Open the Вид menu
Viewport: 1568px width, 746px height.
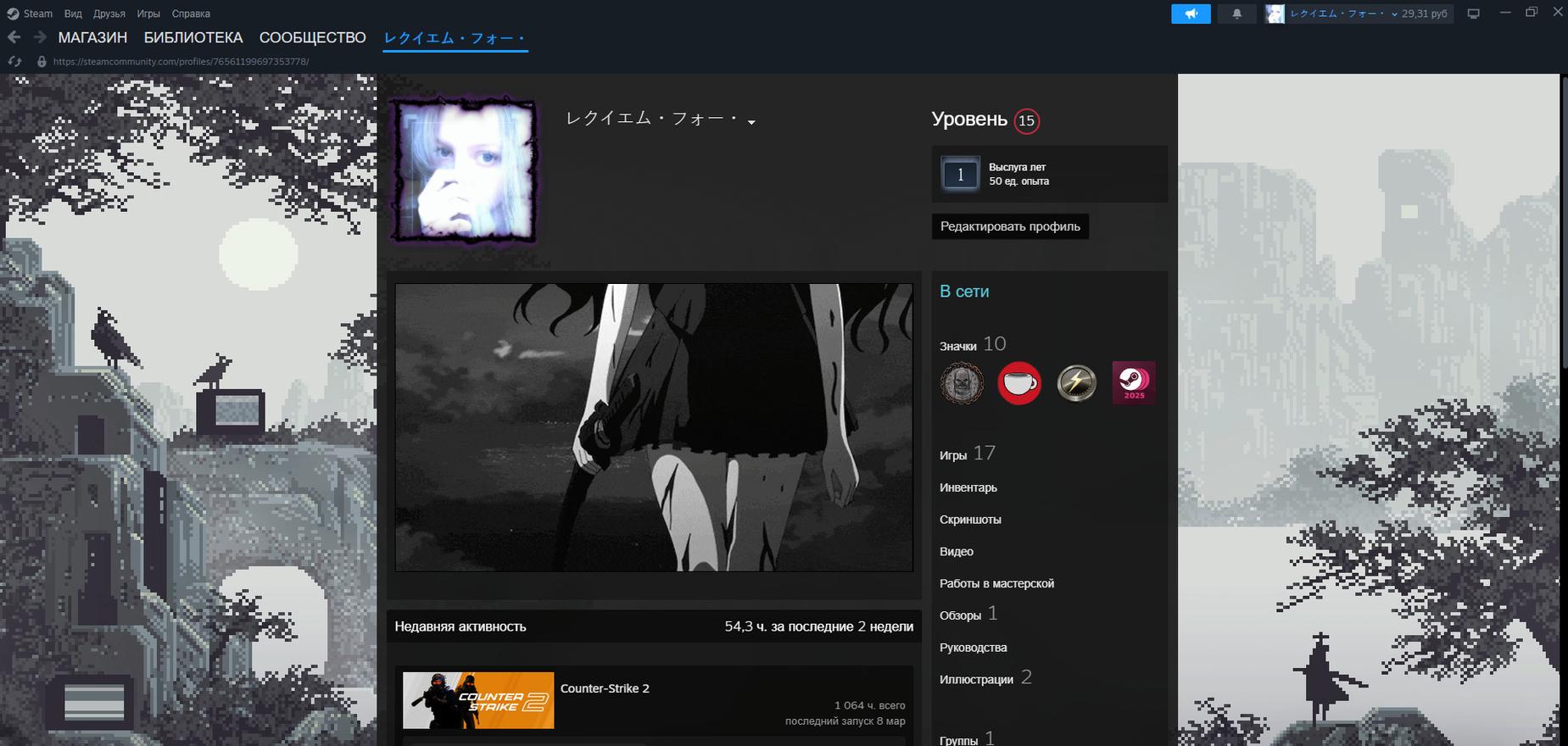pyautogui.click(x=73, y=14)
